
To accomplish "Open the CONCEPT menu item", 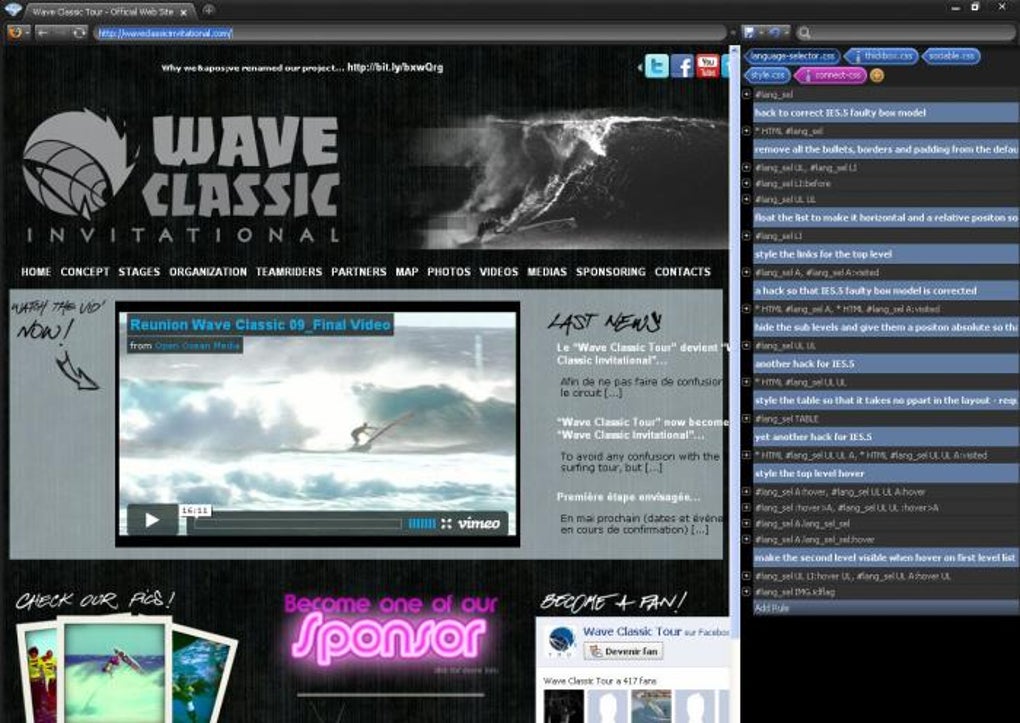I will pos(85,272).
